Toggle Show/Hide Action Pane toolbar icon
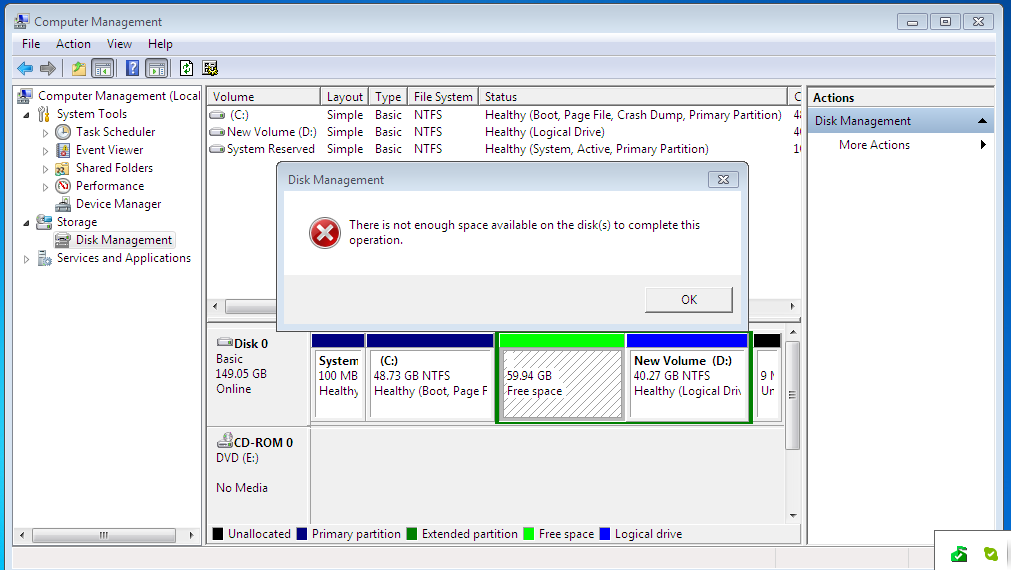 click(x=157, y=68)
